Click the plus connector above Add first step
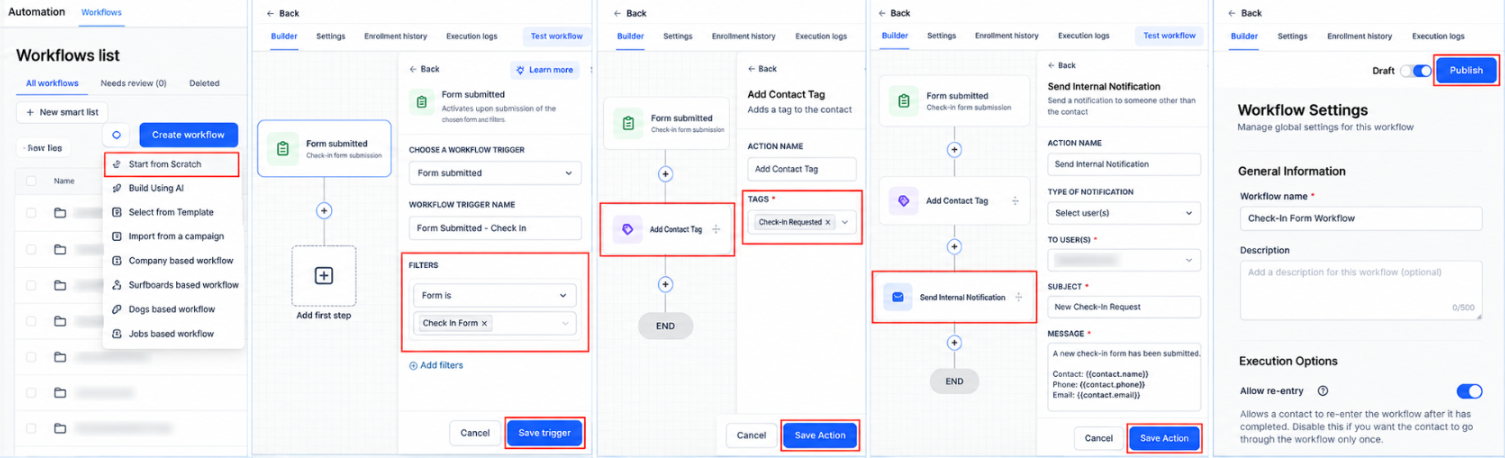Viewport: 1505px width, 458px height. [324, 211]
